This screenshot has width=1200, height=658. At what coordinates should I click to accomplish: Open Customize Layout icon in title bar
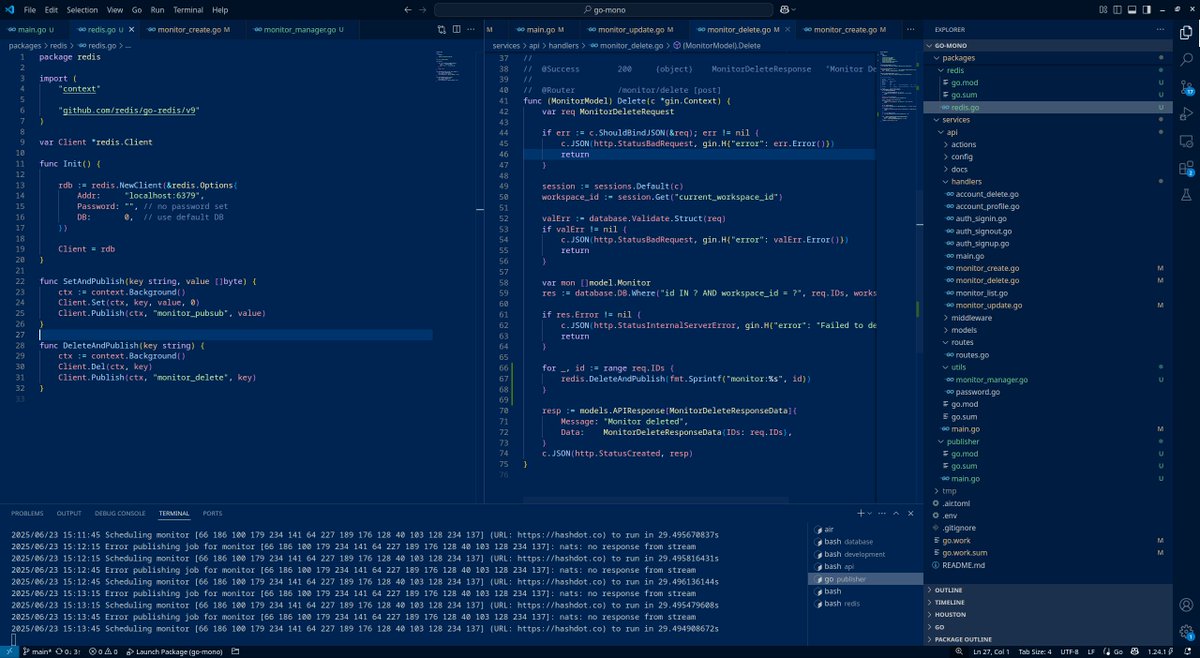[x=1104, y=9]
